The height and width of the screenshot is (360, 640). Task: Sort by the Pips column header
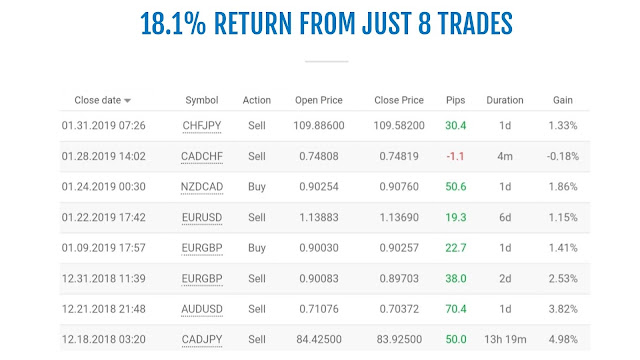456,100
